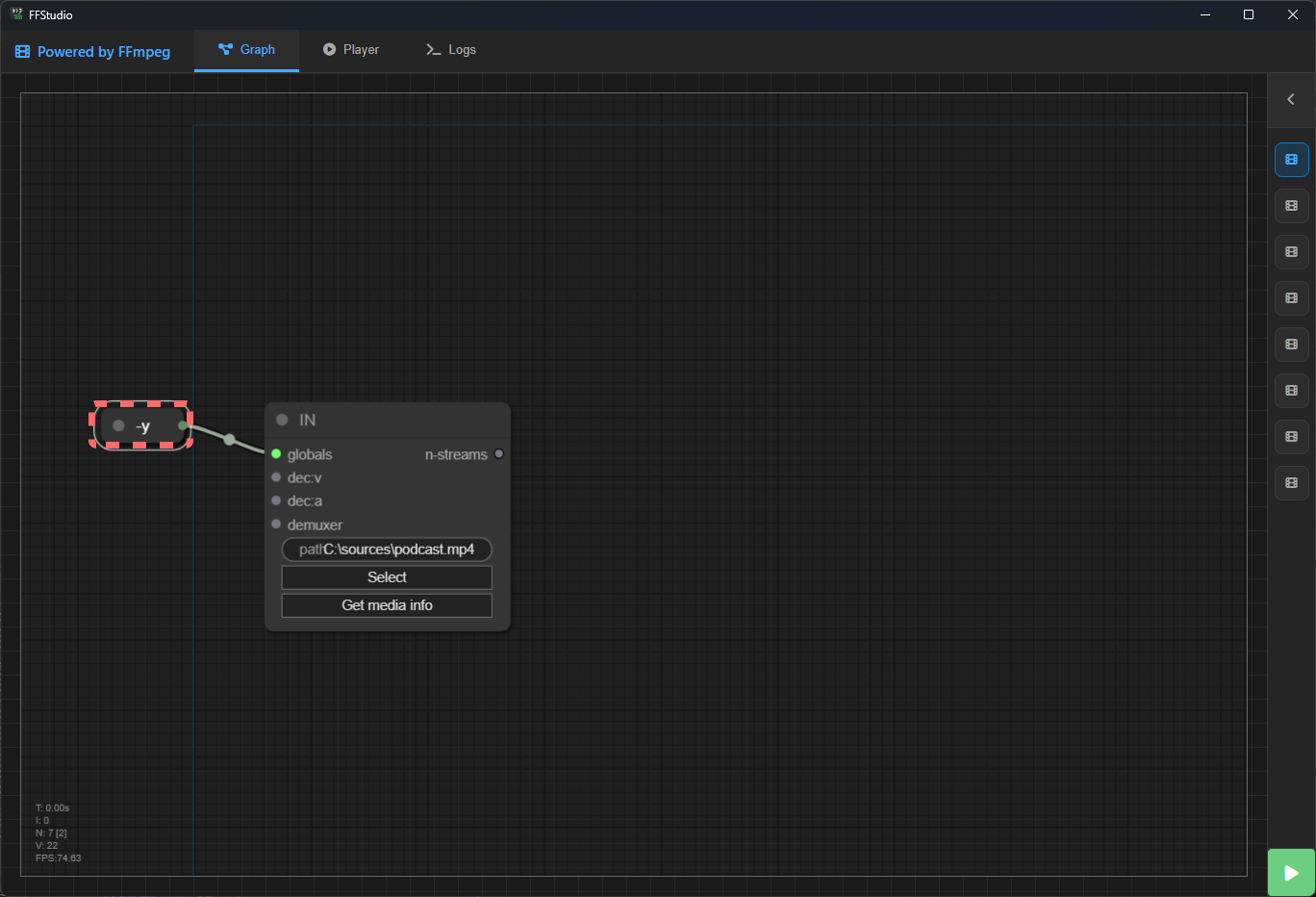Select the -y node
Viewport: 1316px width, 897px height.
point(141,425)
